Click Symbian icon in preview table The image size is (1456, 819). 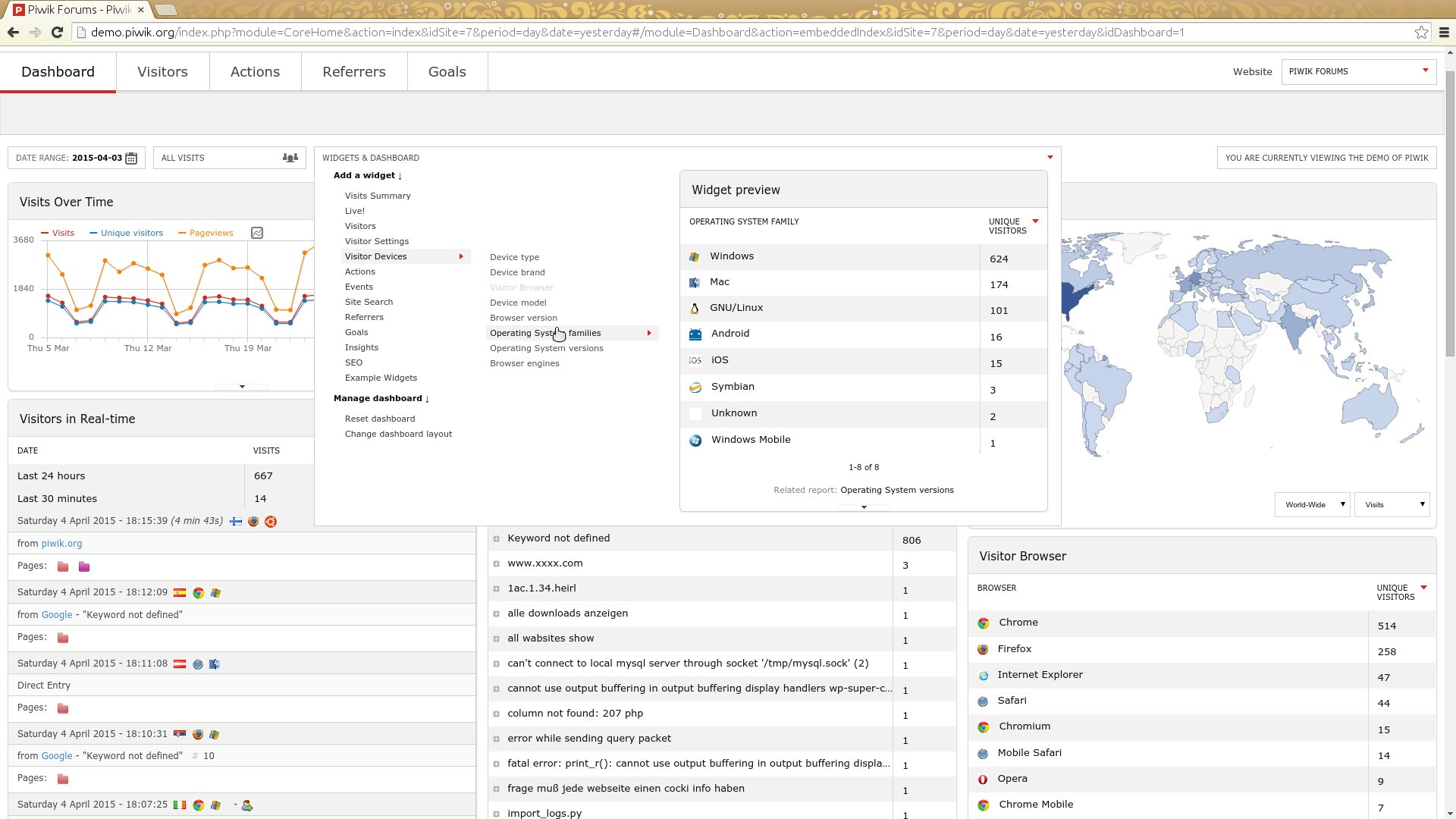(695, 388)
